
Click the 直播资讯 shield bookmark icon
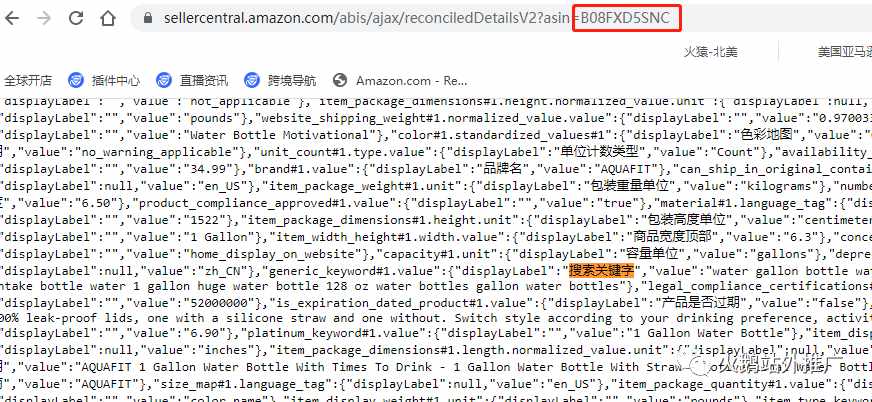pos(164,81)
